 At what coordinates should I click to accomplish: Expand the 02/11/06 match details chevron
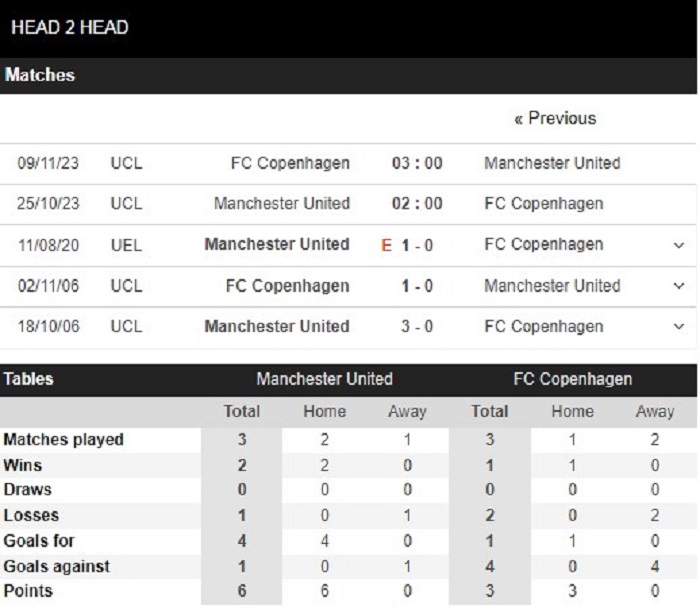680,286
